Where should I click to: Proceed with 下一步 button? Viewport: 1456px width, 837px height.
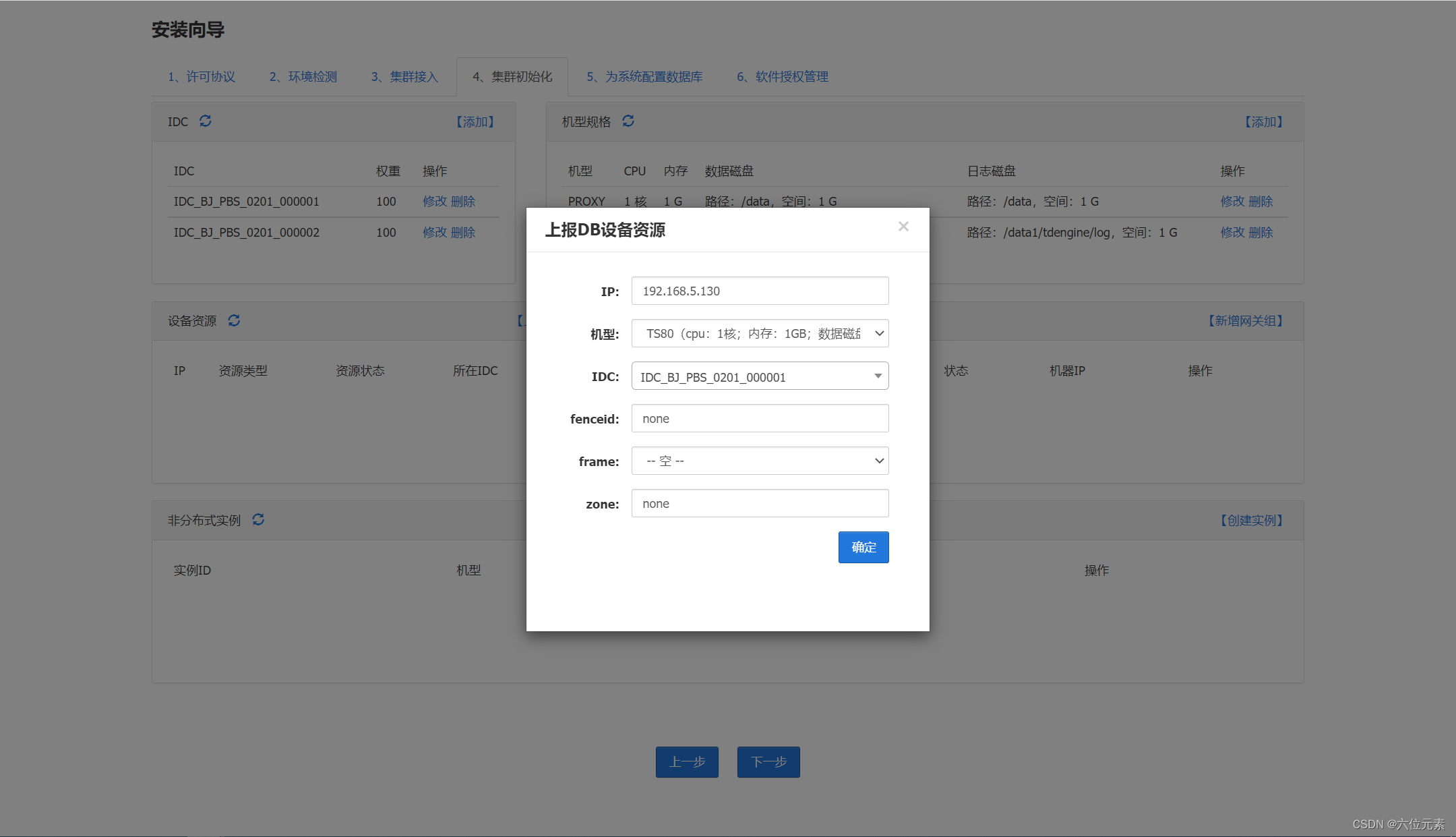[x=768, y=762]
